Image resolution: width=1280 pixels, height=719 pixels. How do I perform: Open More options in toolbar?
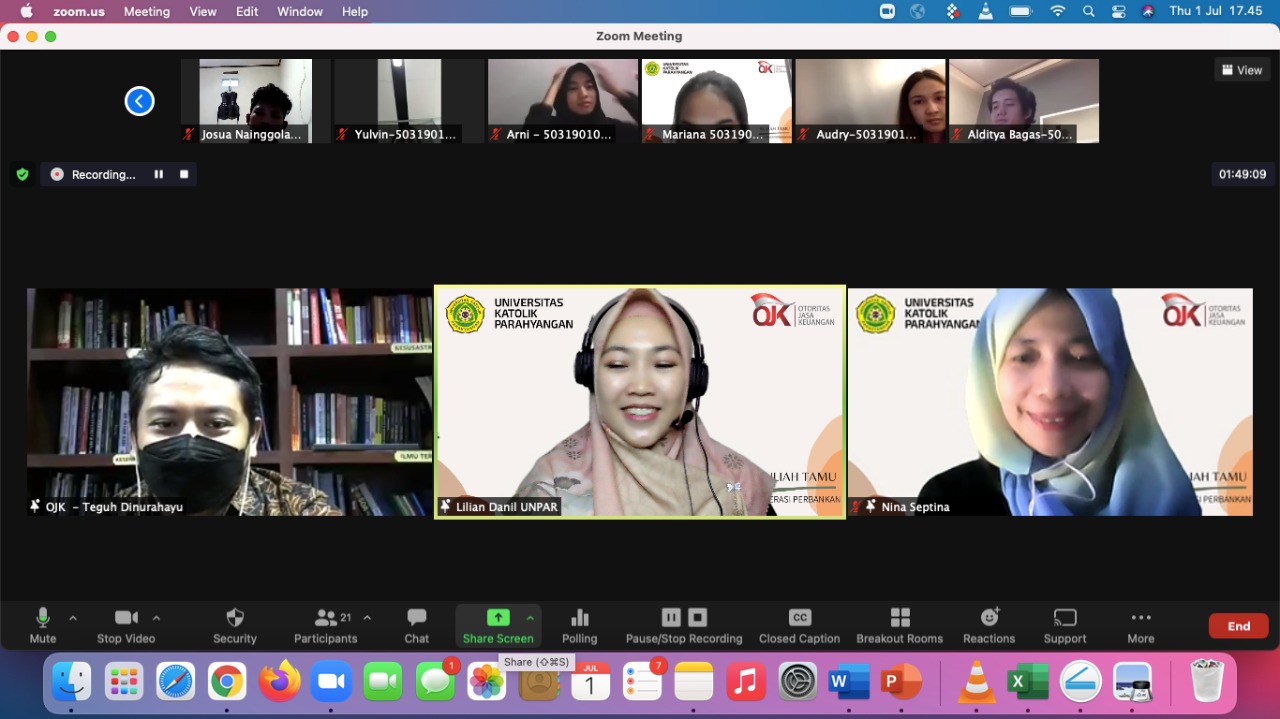1140,625
